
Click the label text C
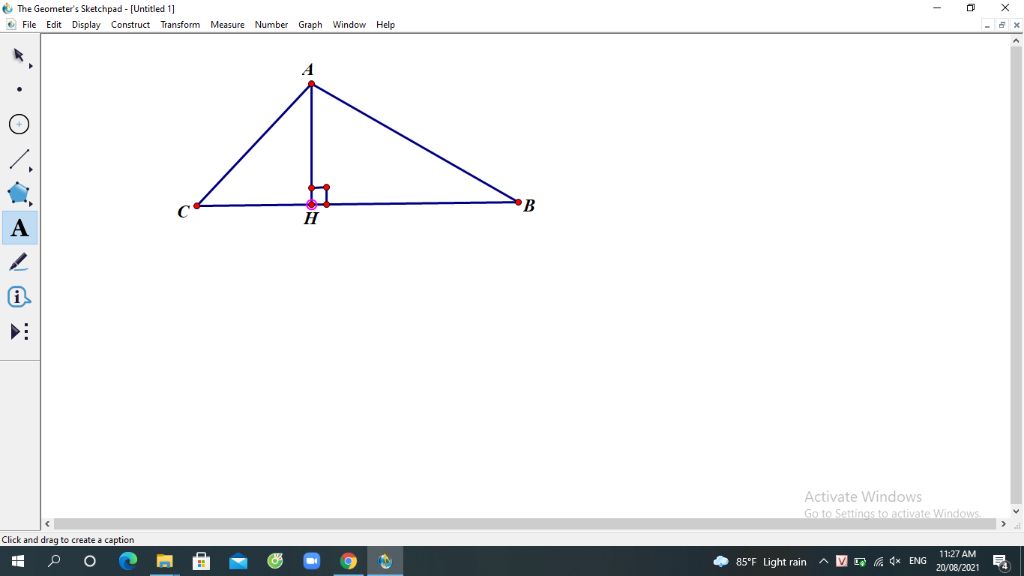(x=184, y=212)
